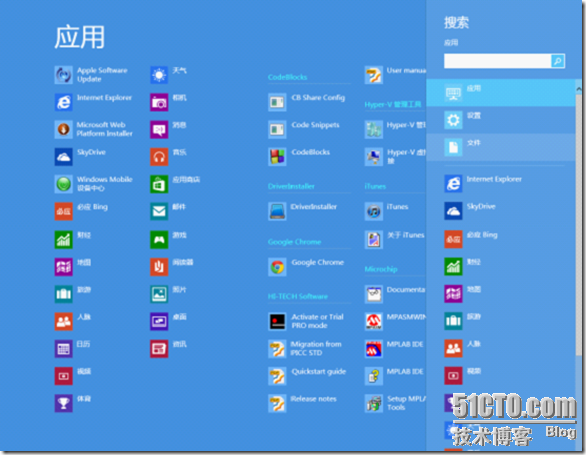The image size is (586, 455).
Task: Choose Video app in search panel
Action: click(x=463, y=376)
